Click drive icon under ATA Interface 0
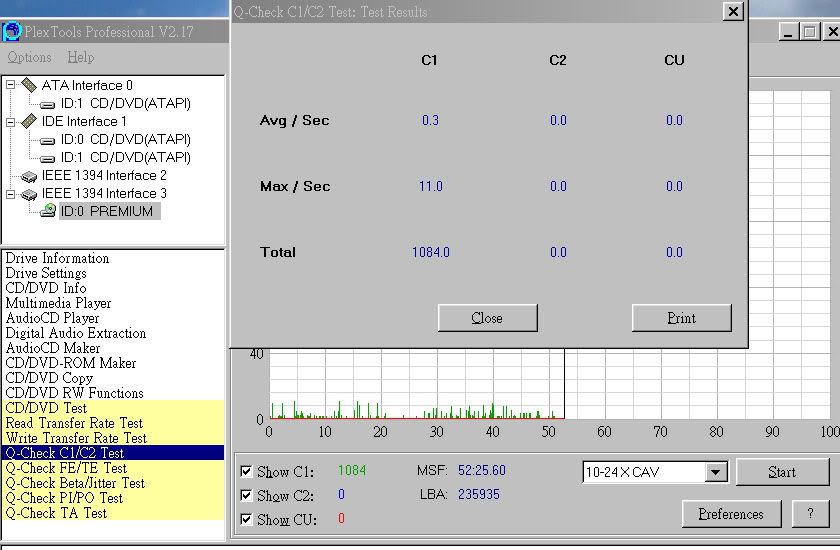 (x=48, y=104)
